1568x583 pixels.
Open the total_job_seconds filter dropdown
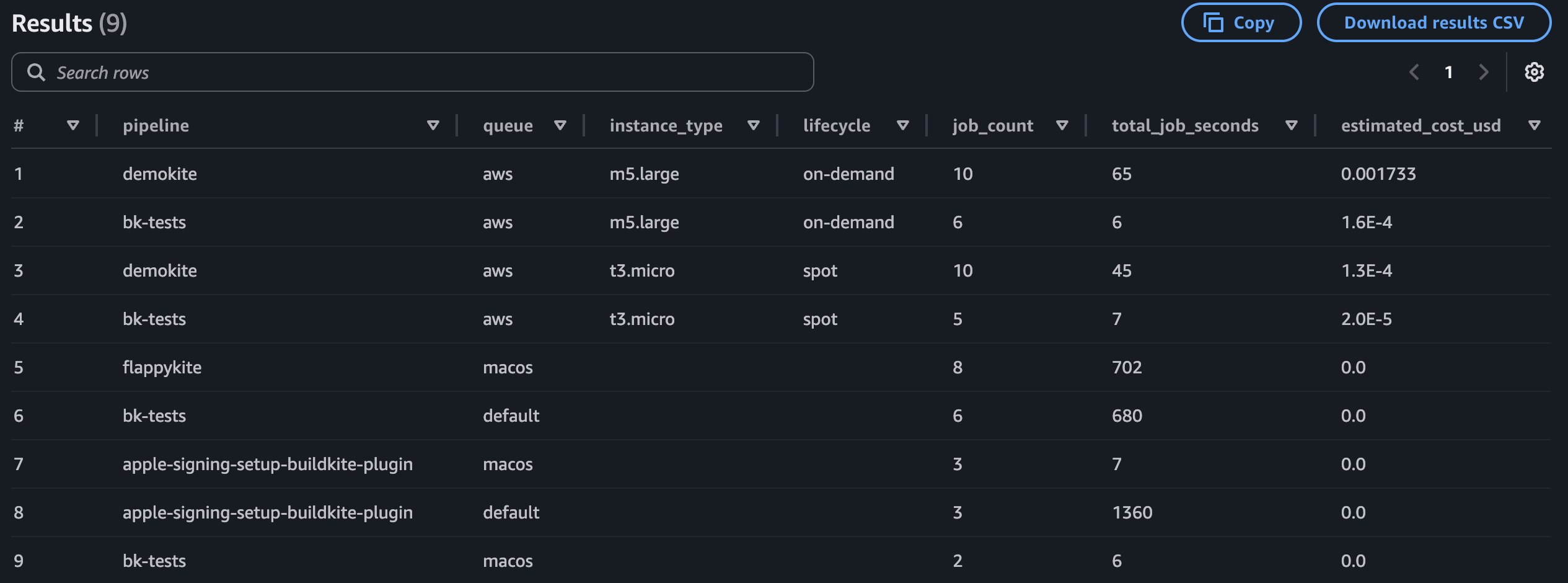point(1291,125)
